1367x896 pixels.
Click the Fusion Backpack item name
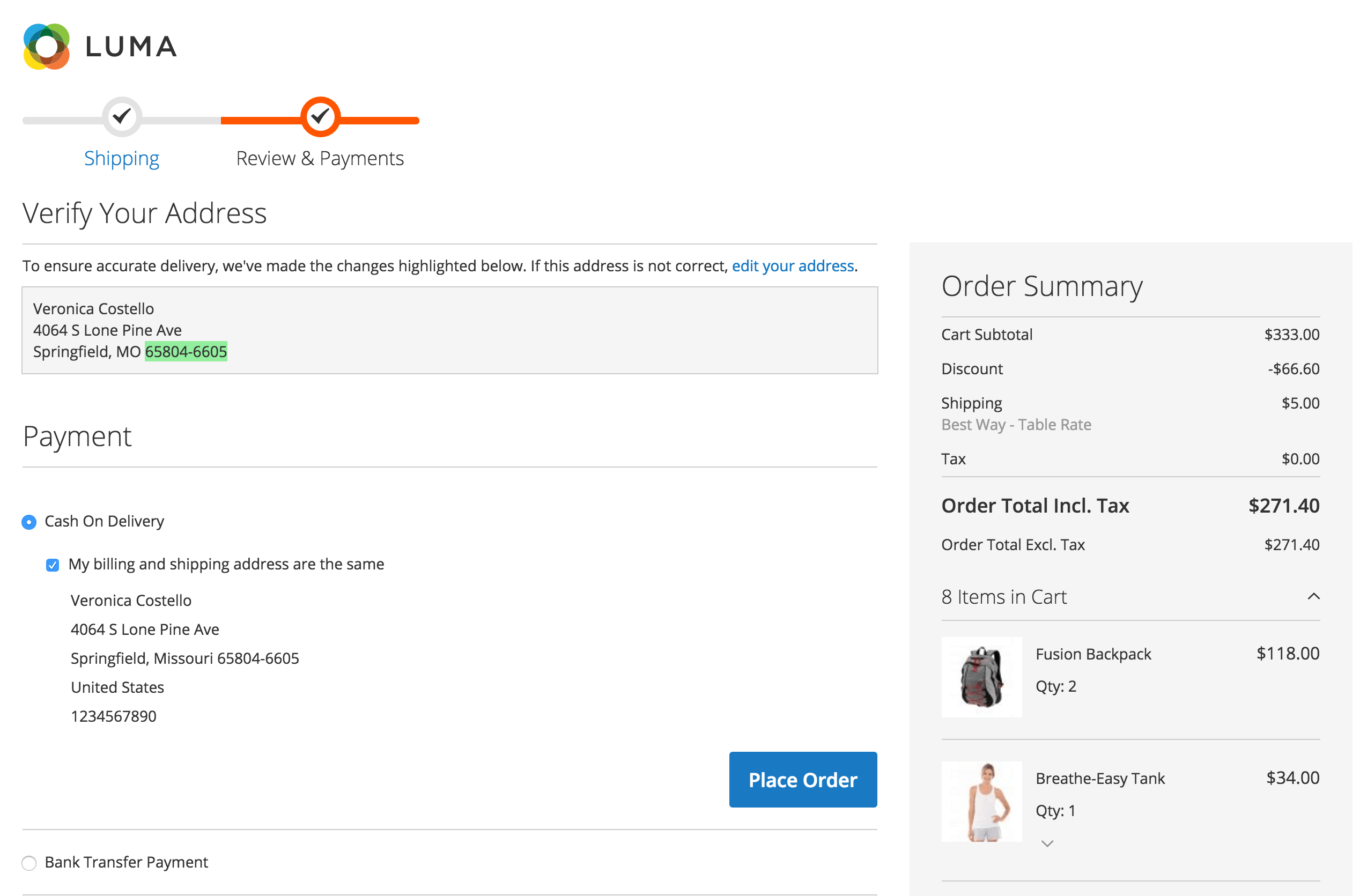coord(1093,654)
